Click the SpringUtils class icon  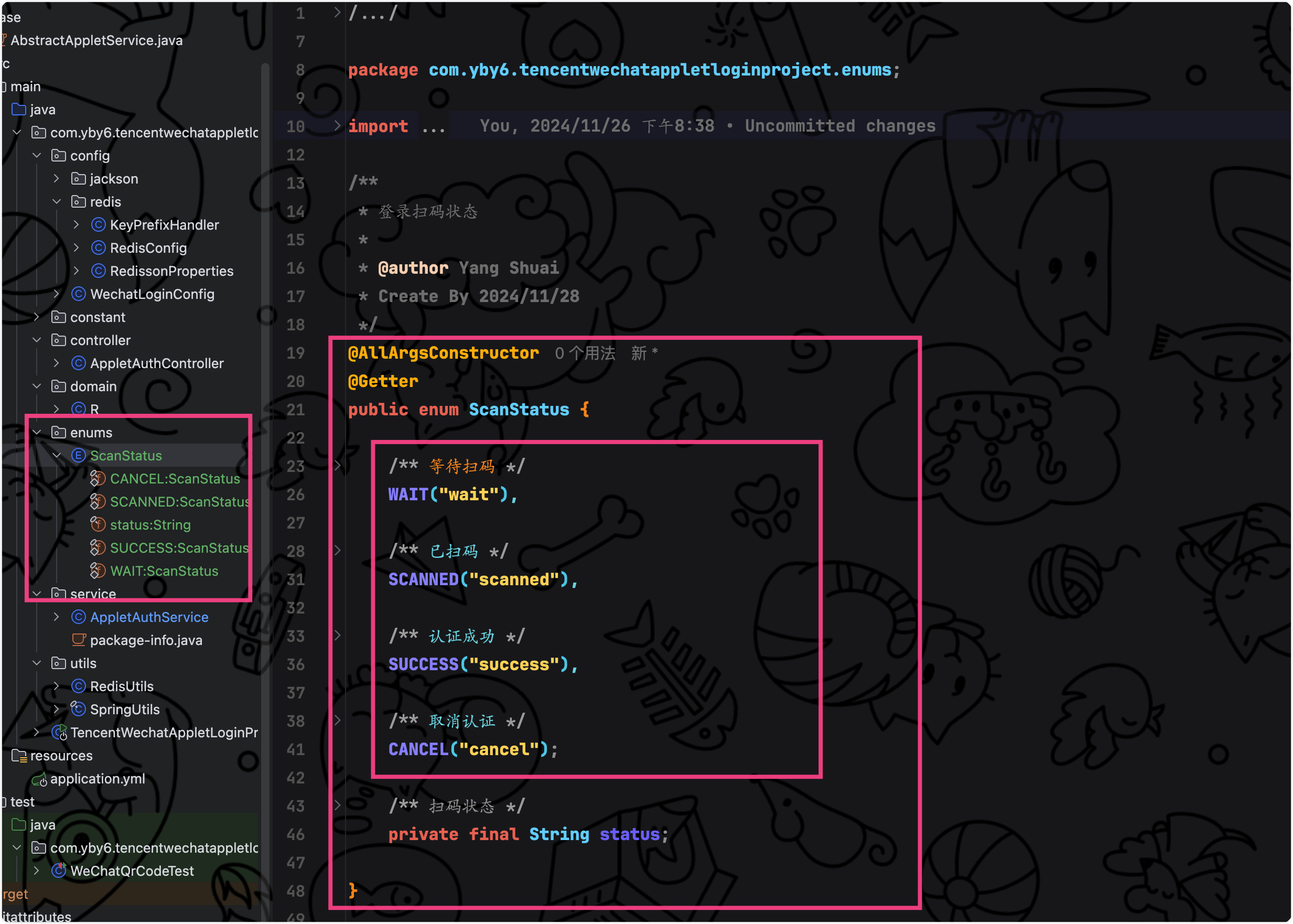[x=79, y=709]
